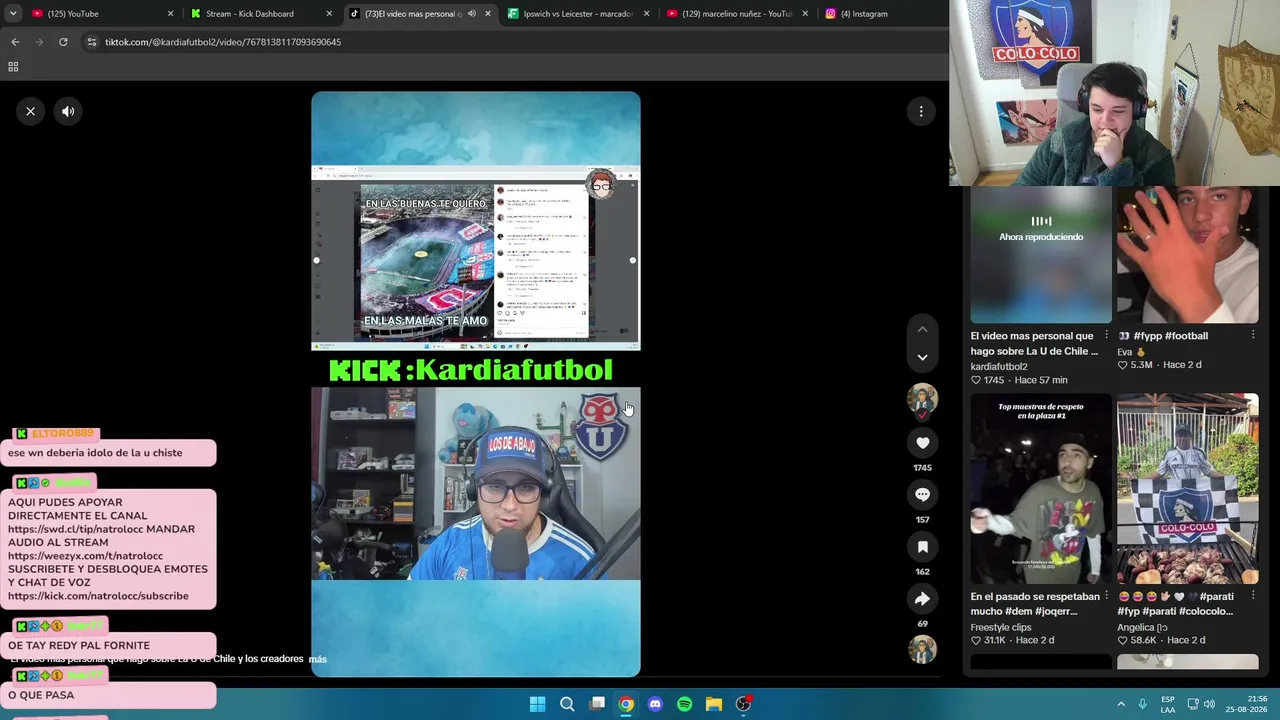Open "En el pasado se respetaban" caption

click(x=1035, y=604)
